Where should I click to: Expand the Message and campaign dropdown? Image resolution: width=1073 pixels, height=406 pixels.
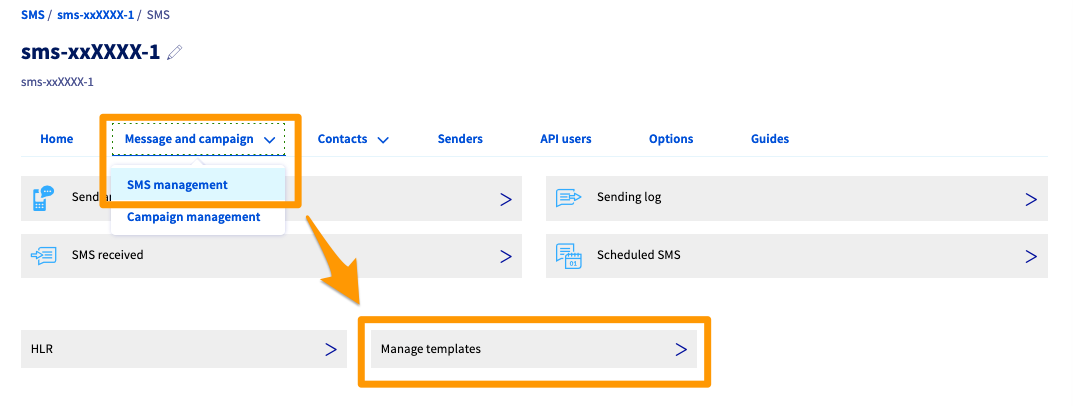click(x=199, y=139)
